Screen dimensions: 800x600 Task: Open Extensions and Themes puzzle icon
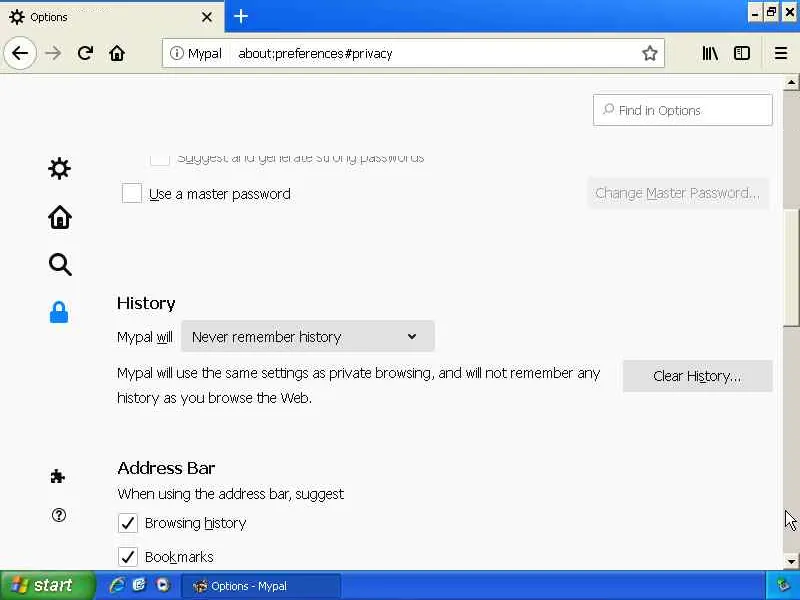[58, 477]
